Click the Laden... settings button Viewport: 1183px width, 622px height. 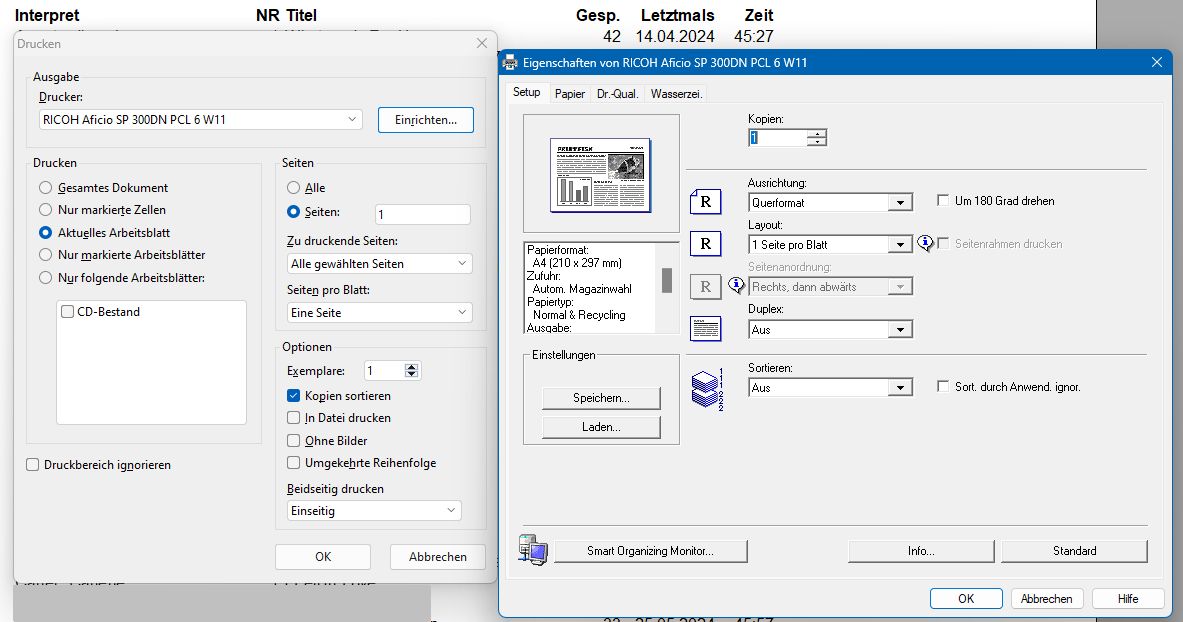point(601,426)
